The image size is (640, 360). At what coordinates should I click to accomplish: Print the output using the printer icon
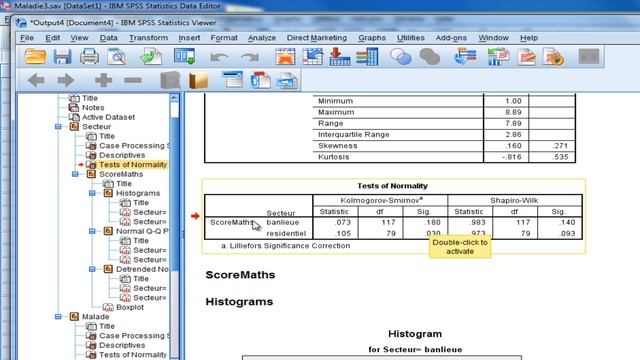point(89,56)
